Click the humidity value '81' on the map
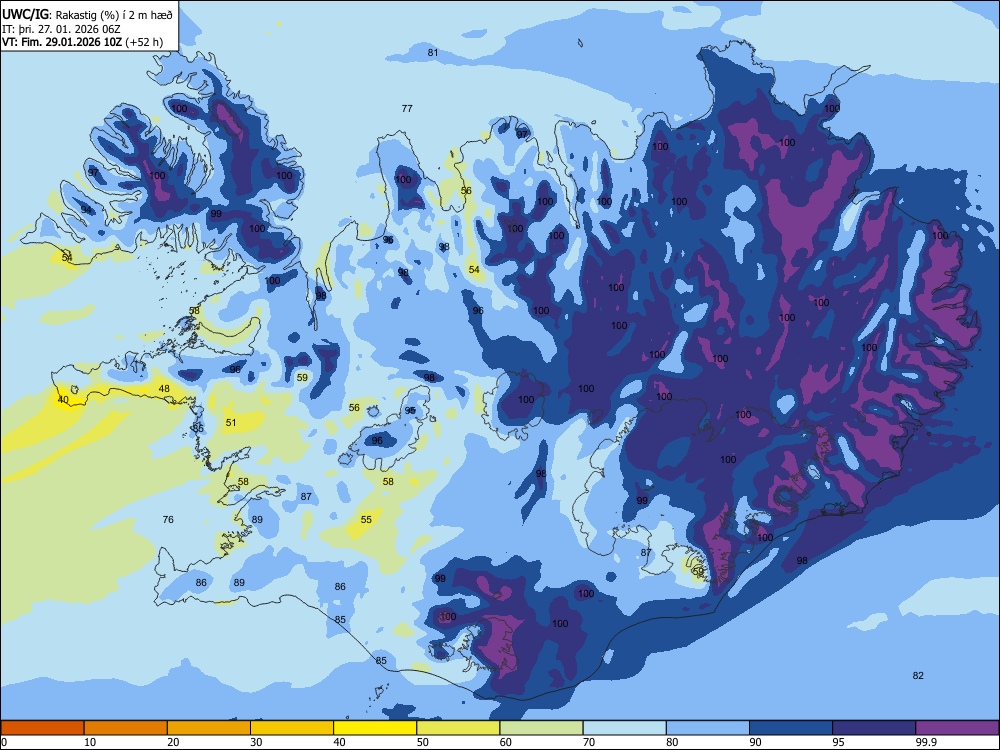1000x750 pixels. click(x=433, y=52)
